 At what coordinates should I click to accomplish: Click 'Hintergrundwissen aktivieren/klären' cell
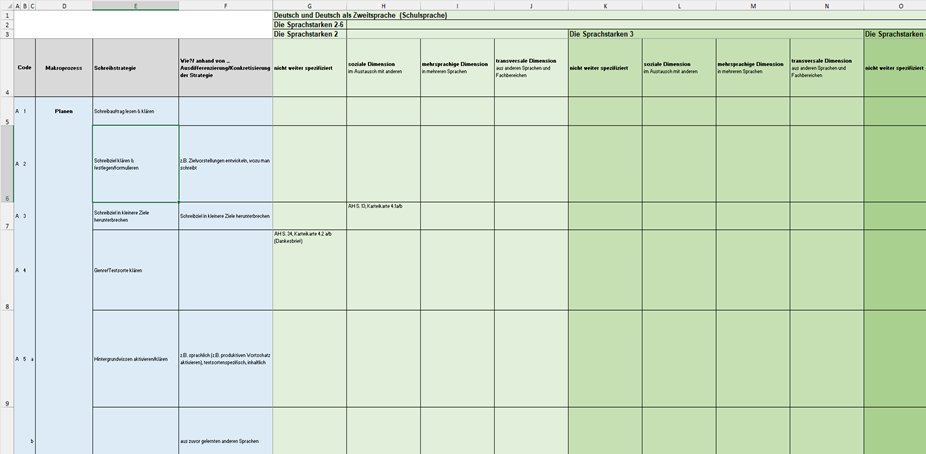pos(135,358)
